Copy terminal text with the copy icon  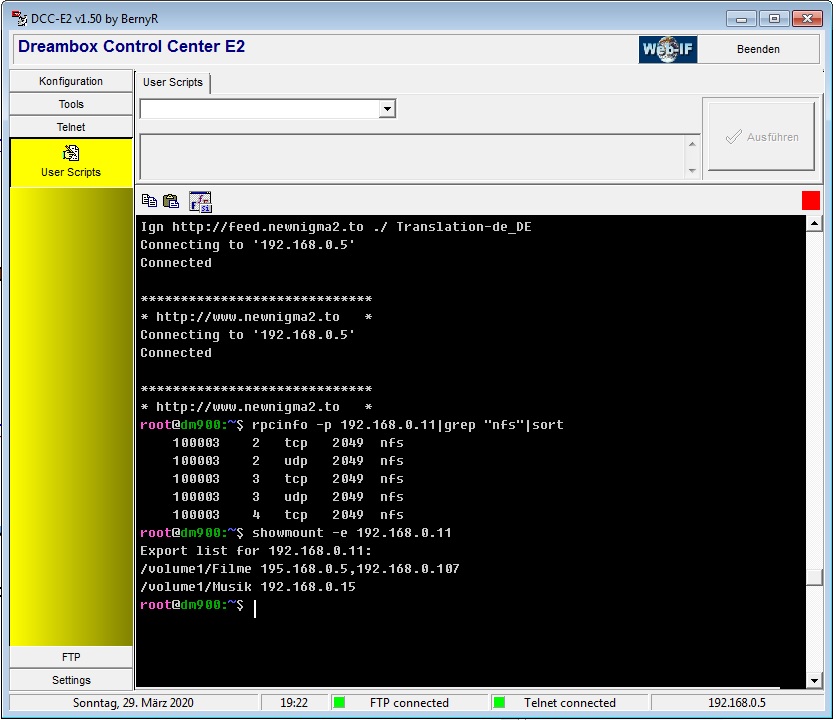tap(149, 201)
